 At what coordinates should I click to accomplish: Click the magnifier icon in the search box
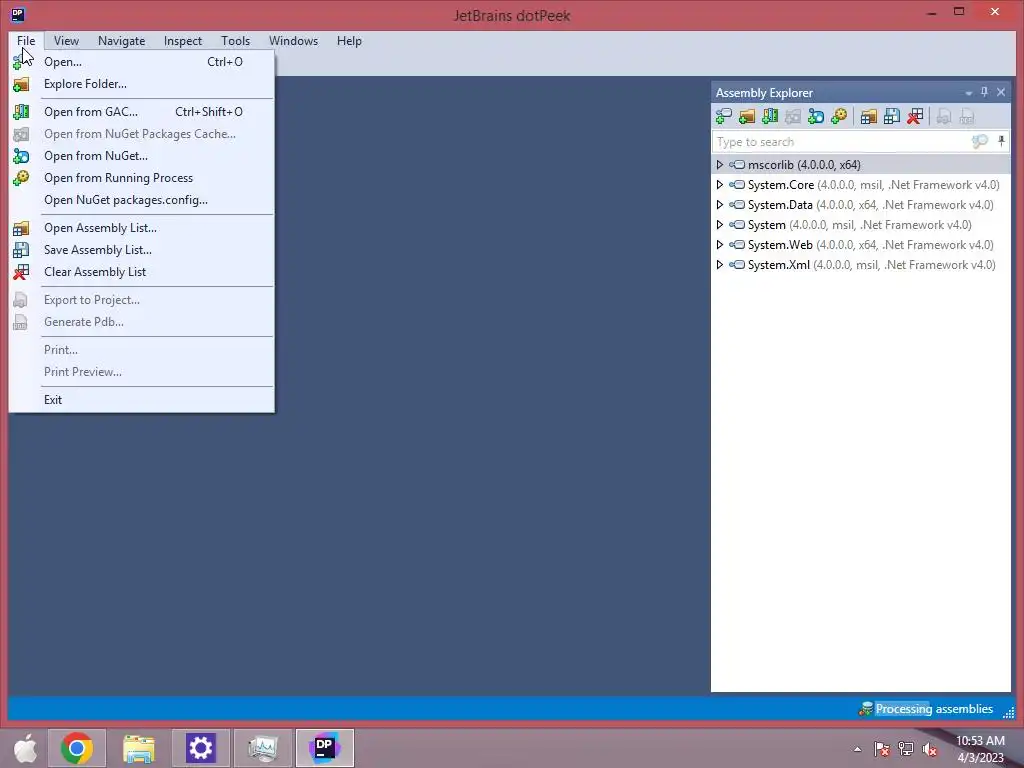(979, 142)
